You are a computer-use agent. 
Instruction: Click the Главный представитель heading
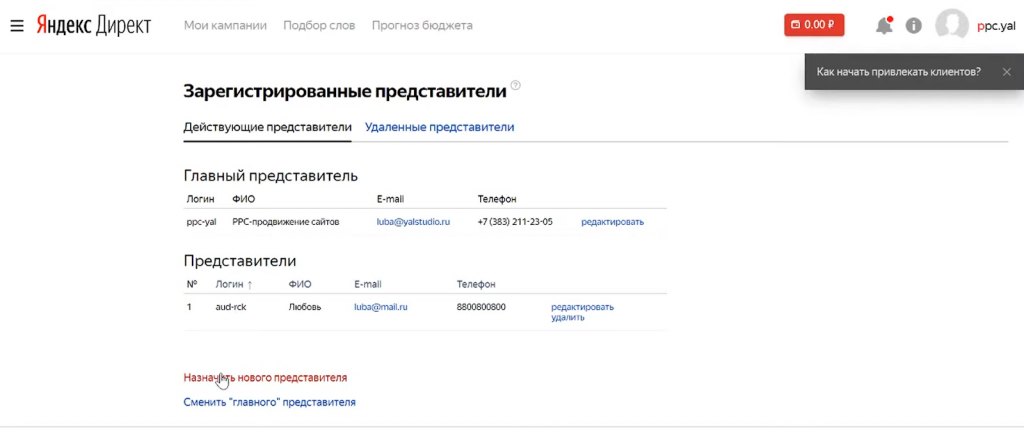271,176
